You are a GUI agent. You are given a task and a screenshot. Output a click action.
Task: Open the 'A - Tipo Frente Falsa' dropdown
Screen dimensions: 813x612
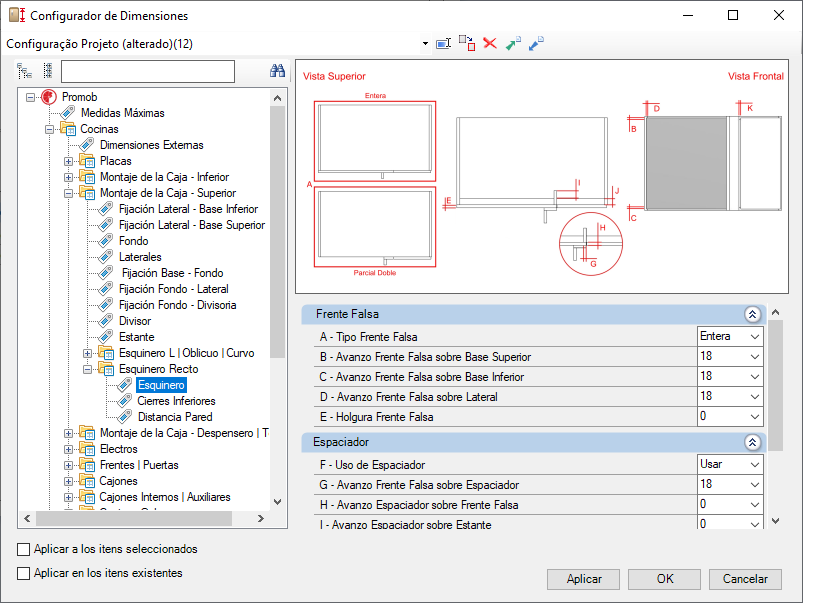pos(755,337)
